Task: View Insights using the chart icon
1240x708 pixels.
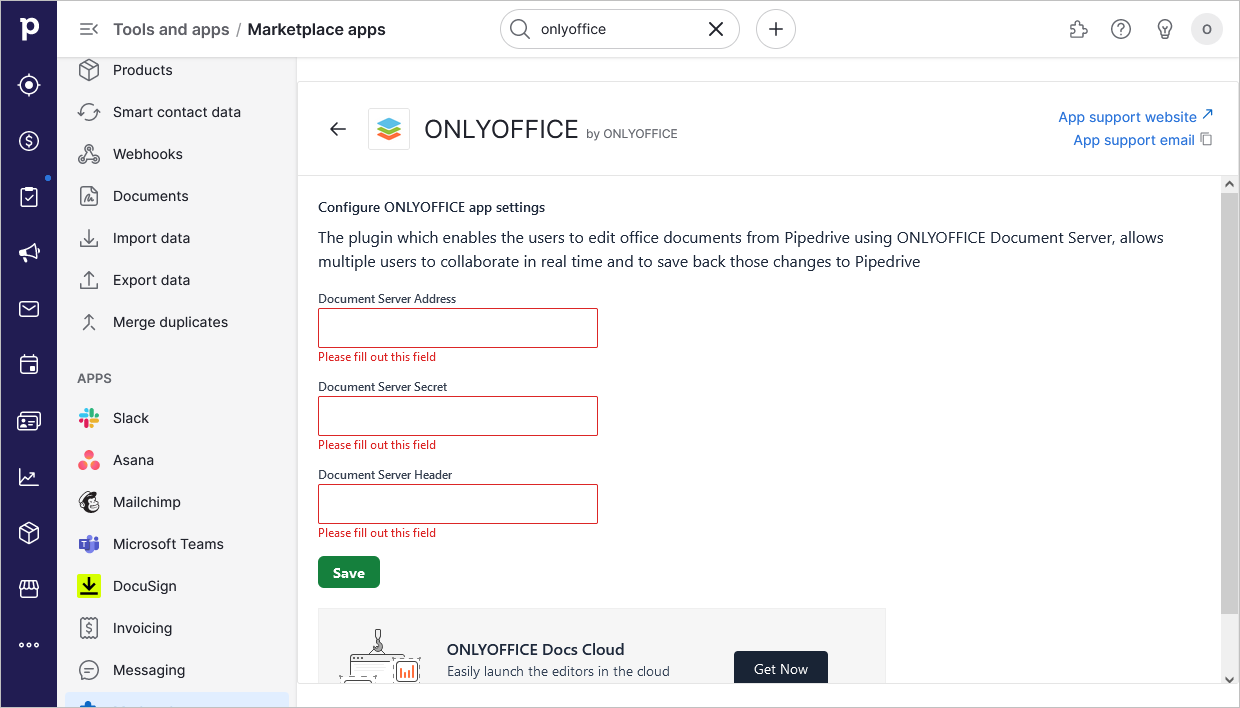Action: tap(29, 477)
